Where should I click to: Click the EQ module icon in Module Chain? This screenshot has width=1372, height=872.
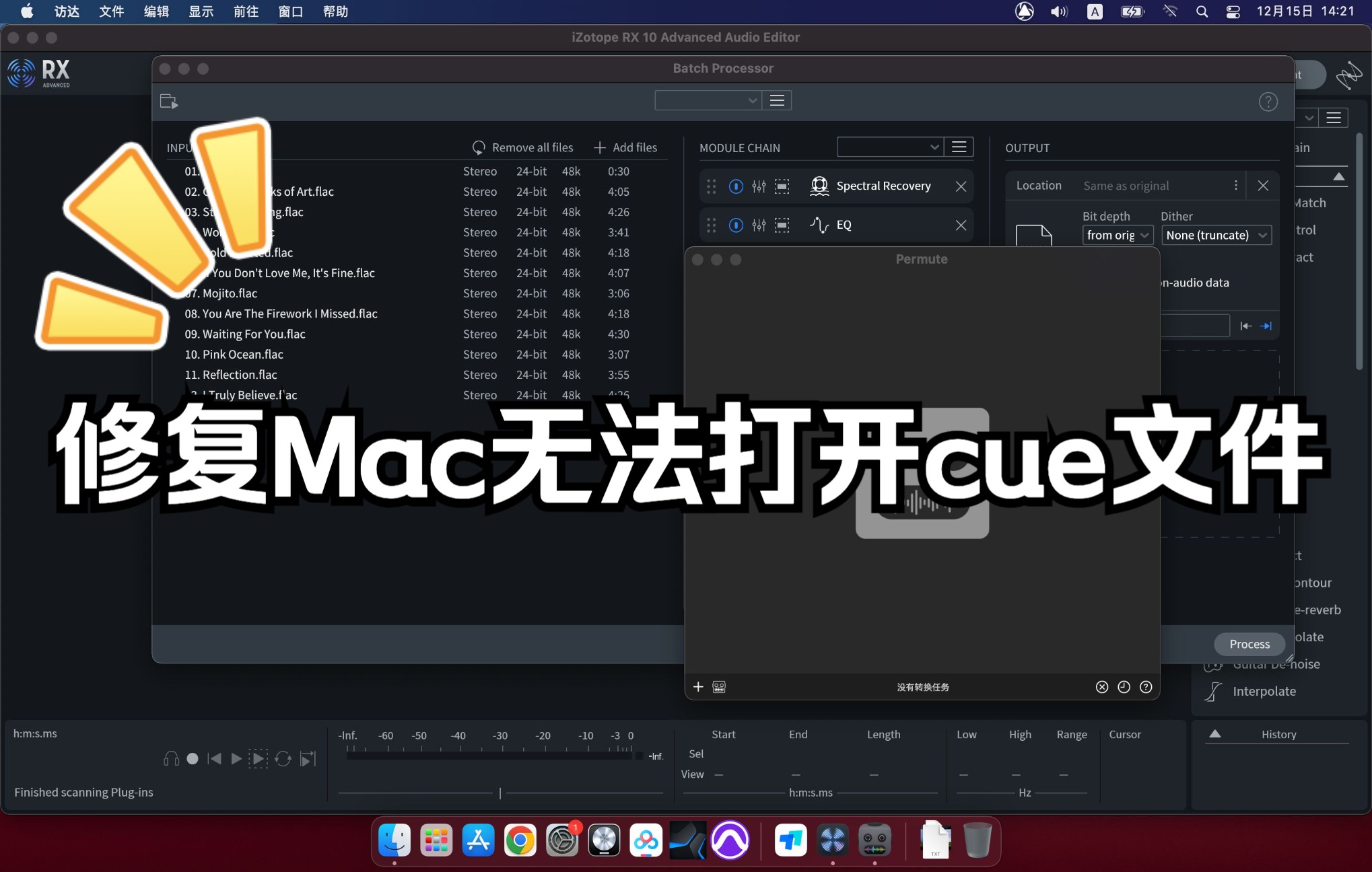(819, 225)
